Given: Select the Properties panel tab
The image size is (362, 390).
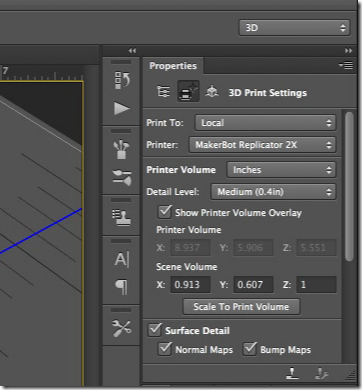Looking at the screenshot, I should (x=173, y=66).
